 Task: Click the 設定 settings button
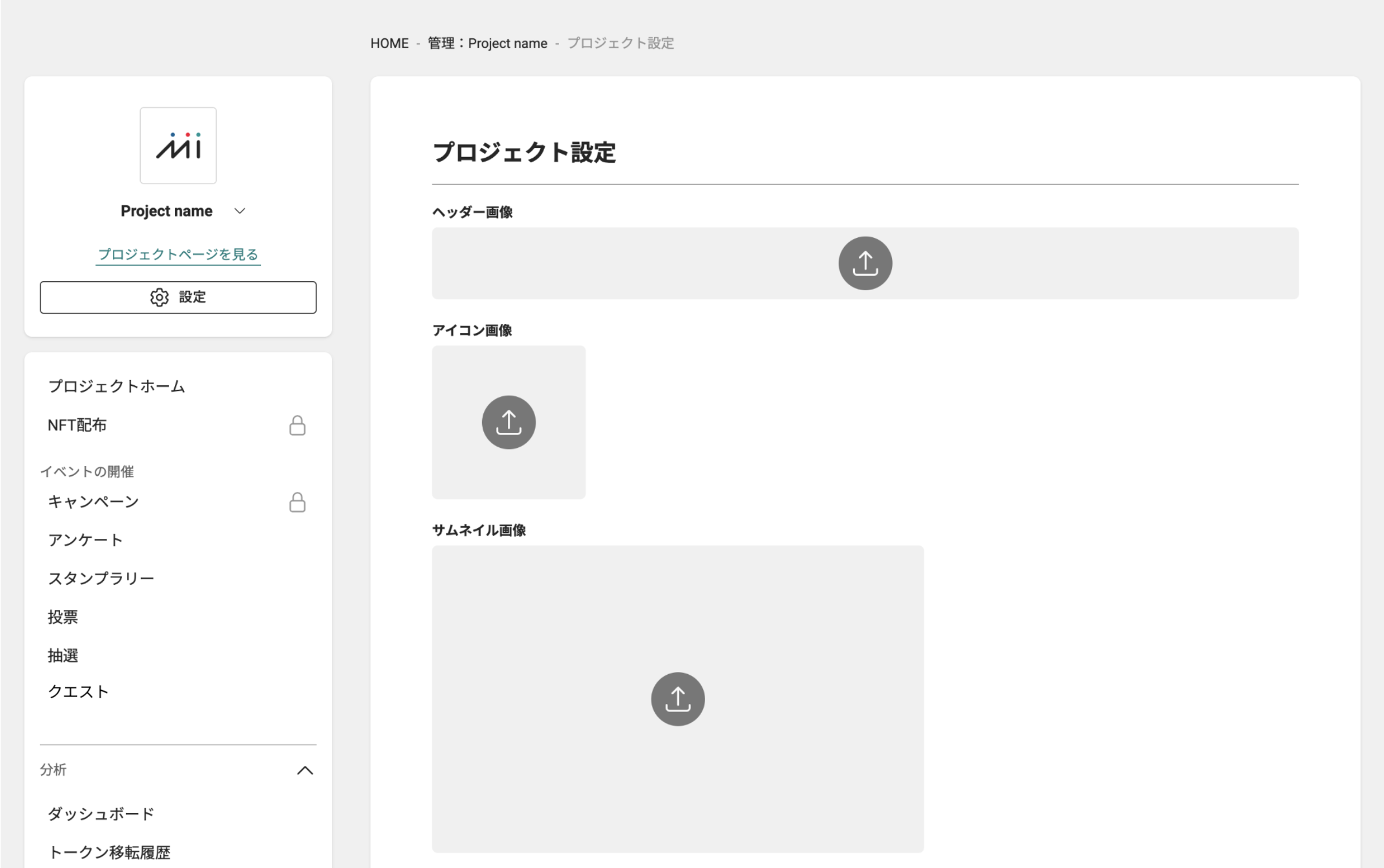(178, 297)
